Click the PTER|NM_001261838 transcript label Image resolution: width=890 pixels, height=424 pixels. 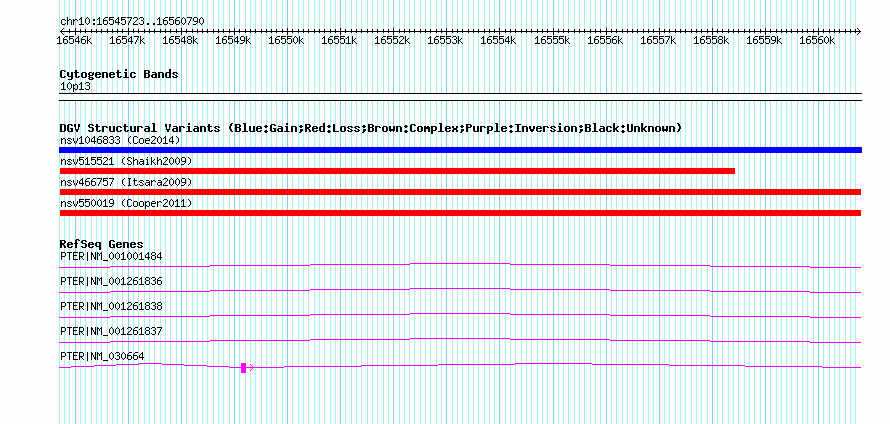tap(111, 306)
